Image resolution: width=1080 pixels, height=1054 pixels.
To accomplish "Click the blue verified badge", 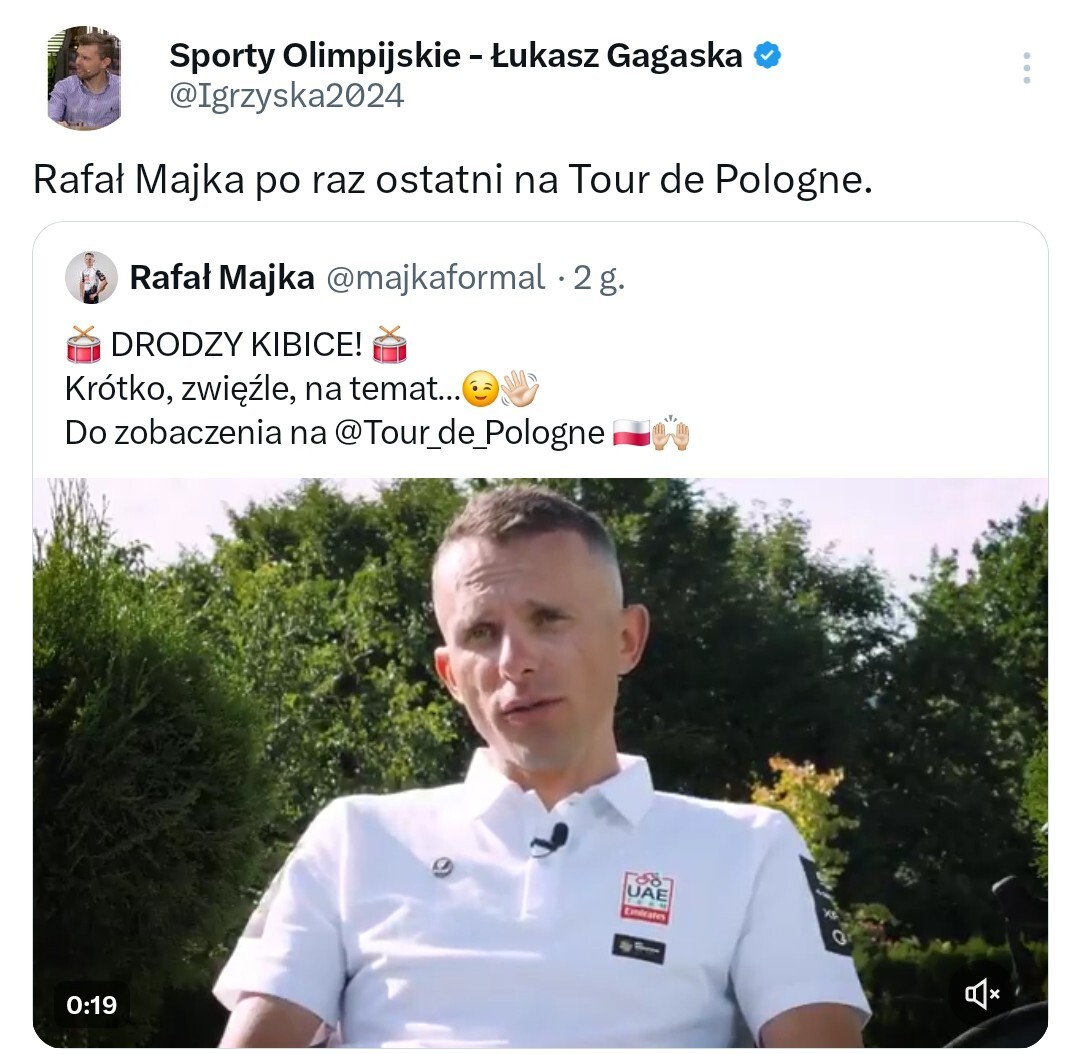I will coord(767,56).
